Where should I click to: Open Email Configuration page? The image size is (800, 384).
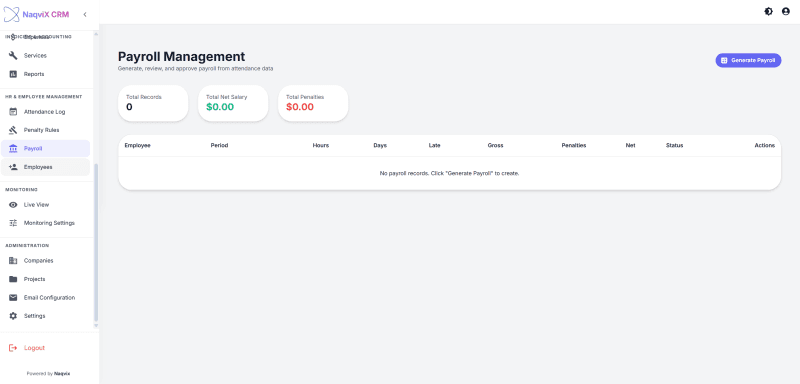pos(45,297)
